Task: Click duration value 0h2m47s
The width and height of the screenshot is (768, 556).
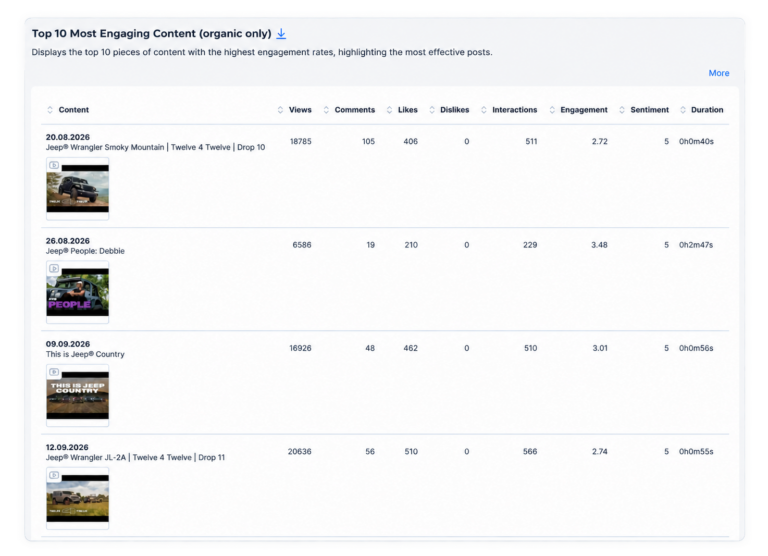Action: tap(696, 245)
